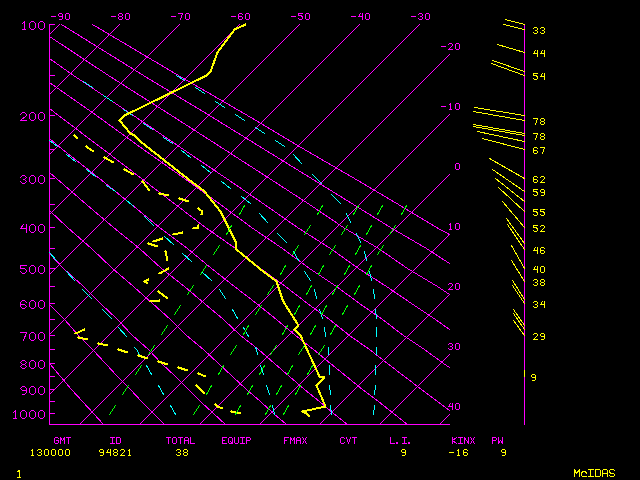Image resolution: width=640 pixels, height=480 pixels.
Task: Click the 700 pressure level label
Action: click(33, 336)
